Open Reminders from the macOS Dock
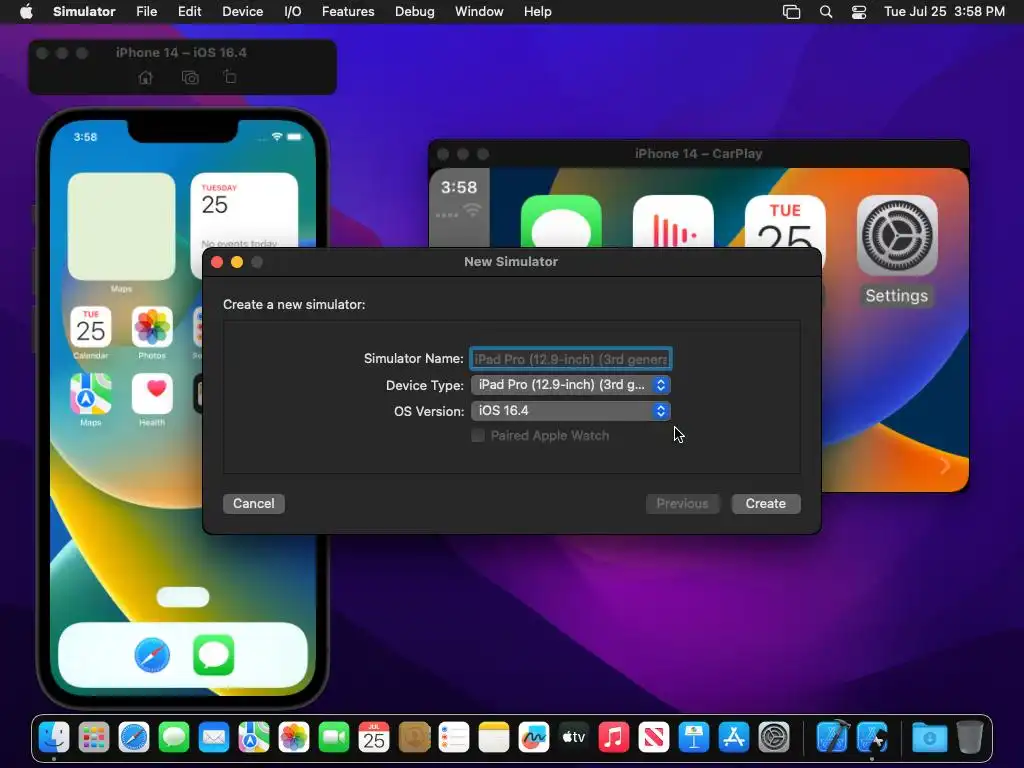The height and width of the screenshot is (768, 1024). [x=454, y=738]
